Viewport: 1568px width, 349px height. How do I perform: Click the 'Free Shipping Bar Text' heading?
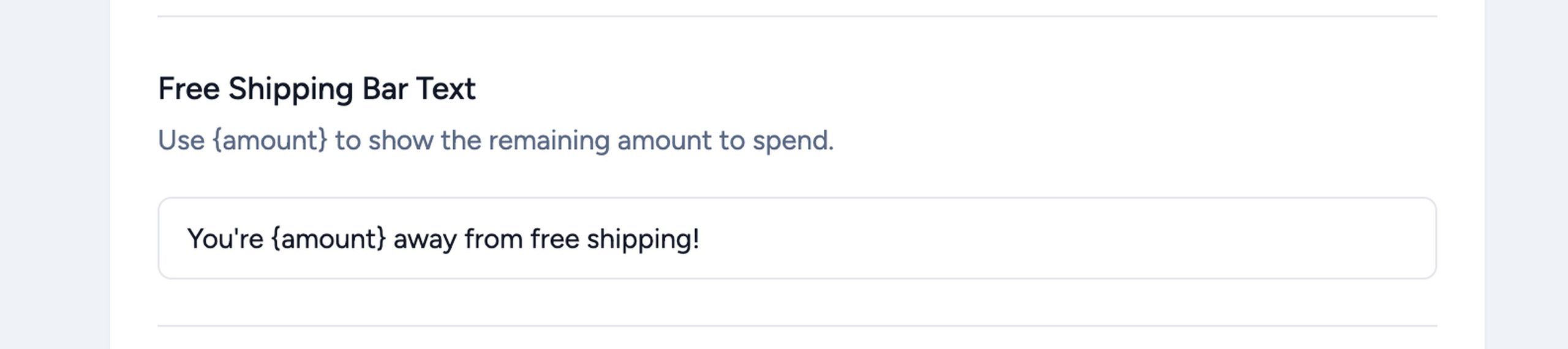click(317, 89)
